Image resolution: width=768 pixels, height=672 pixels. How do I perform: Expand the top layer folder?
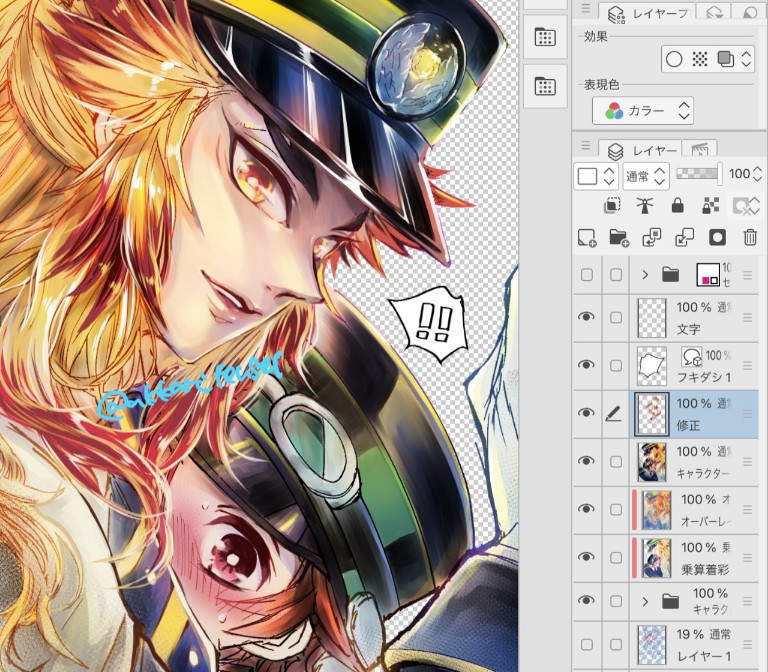(x=645, y=275)
